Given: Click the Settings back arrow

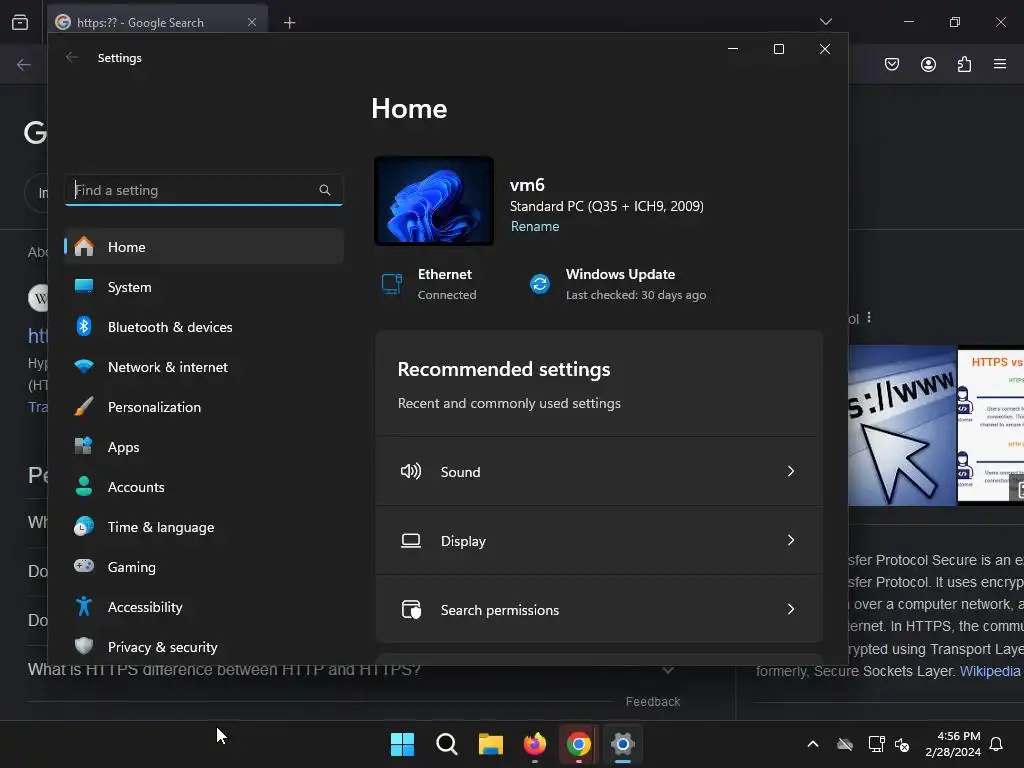Looking at the screenshot, I should click(72, 57).
